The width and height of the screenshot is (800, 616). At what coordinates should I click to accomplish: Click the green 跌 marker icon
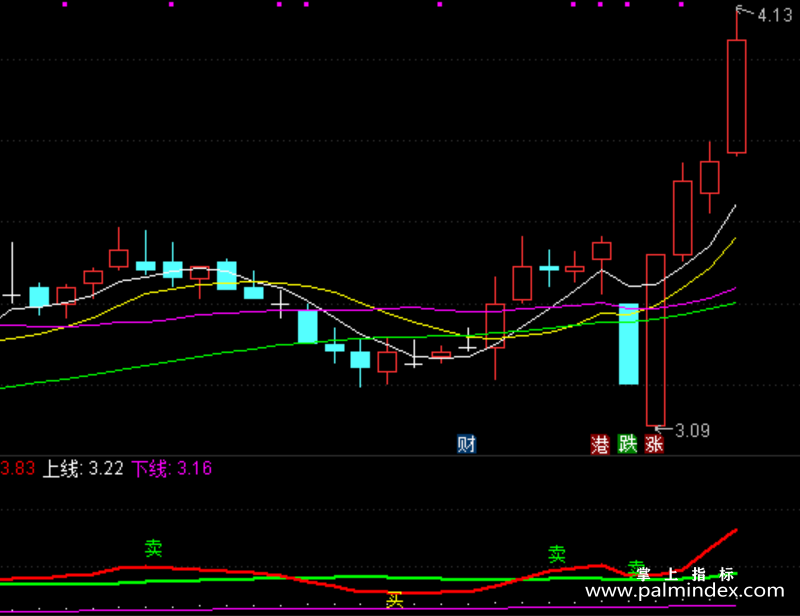coord(628,444)
